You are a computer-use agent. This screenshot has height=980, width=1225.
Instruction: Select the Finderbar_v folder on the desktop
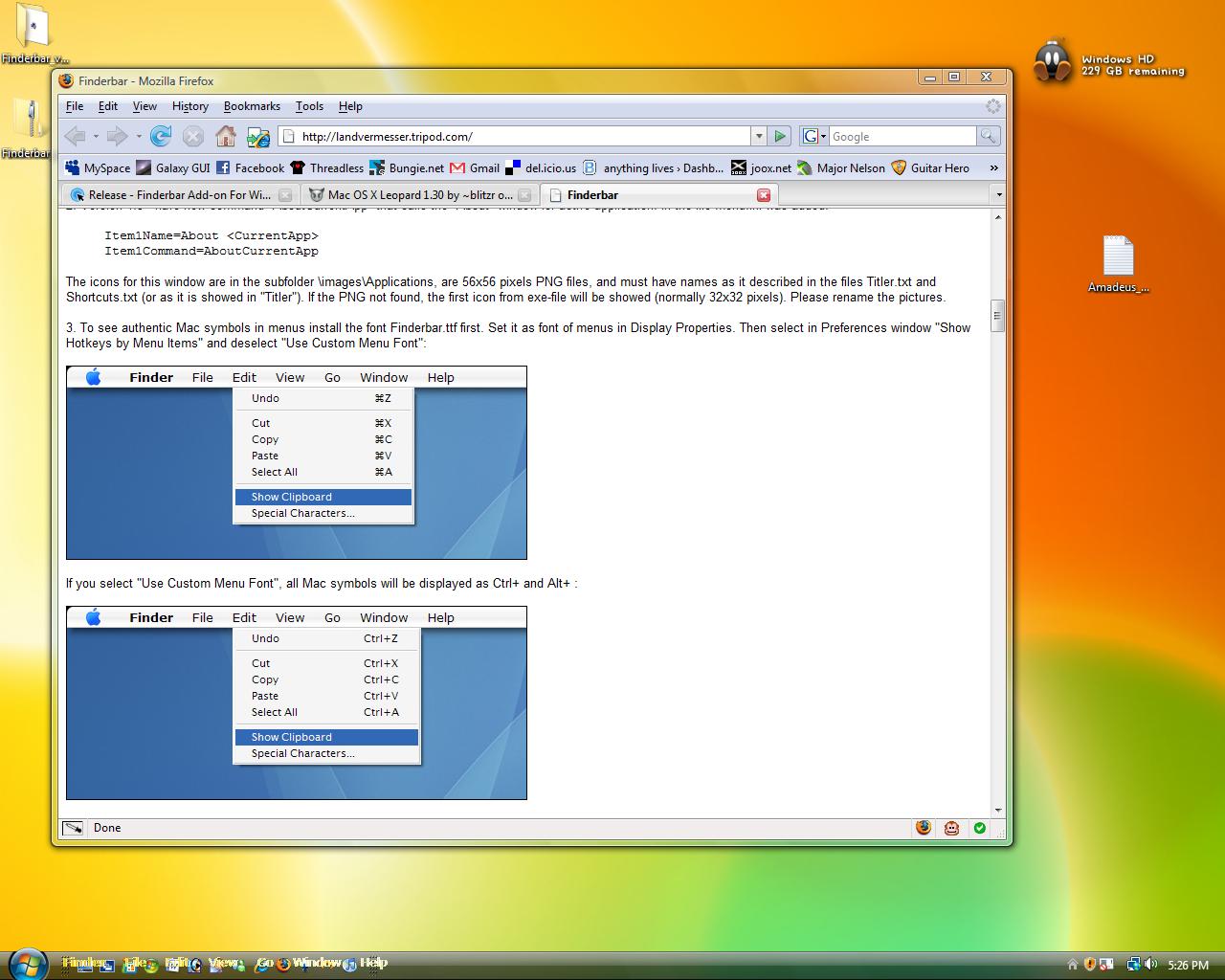point(33,33)
